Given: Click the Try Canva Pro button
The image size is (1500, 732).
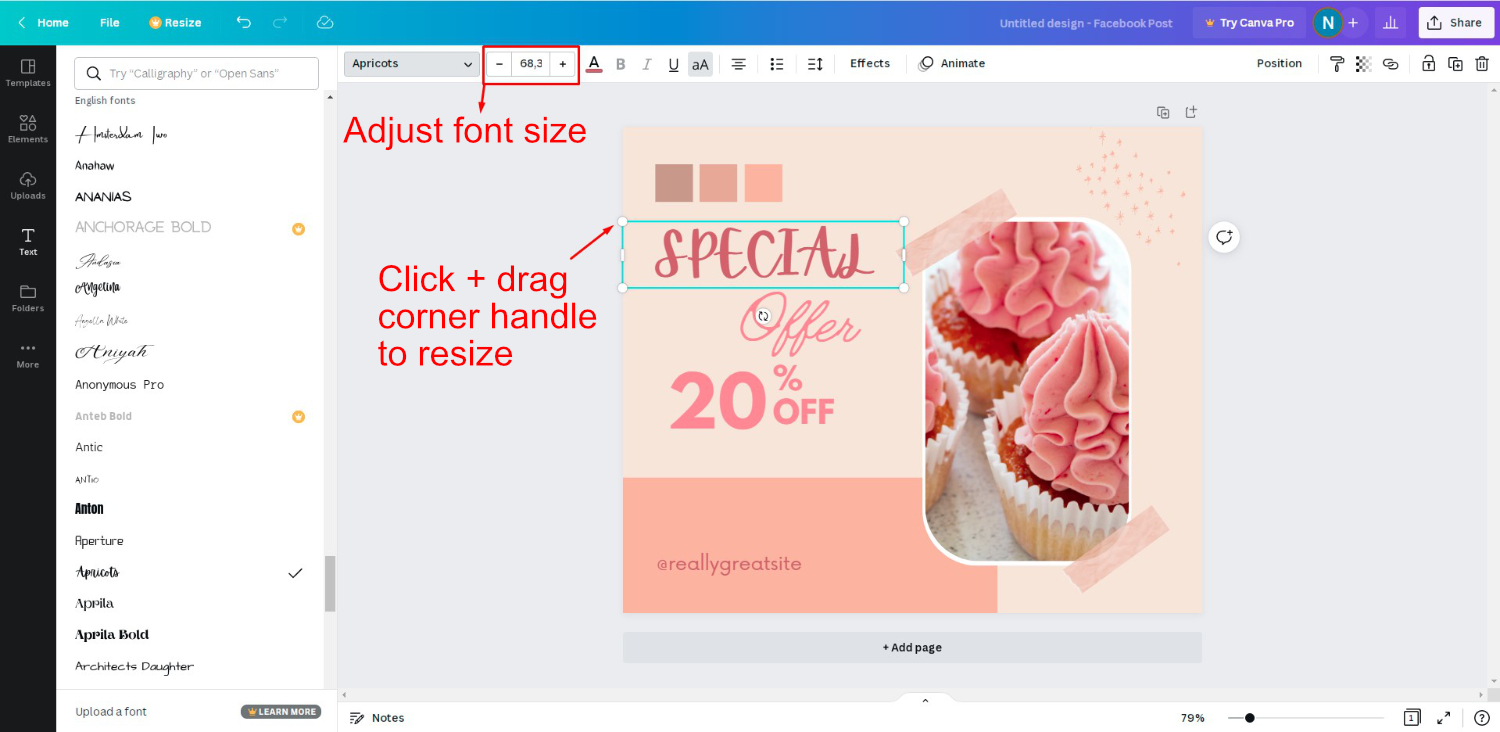Looking at the screenshot, I should (1248, 21).
